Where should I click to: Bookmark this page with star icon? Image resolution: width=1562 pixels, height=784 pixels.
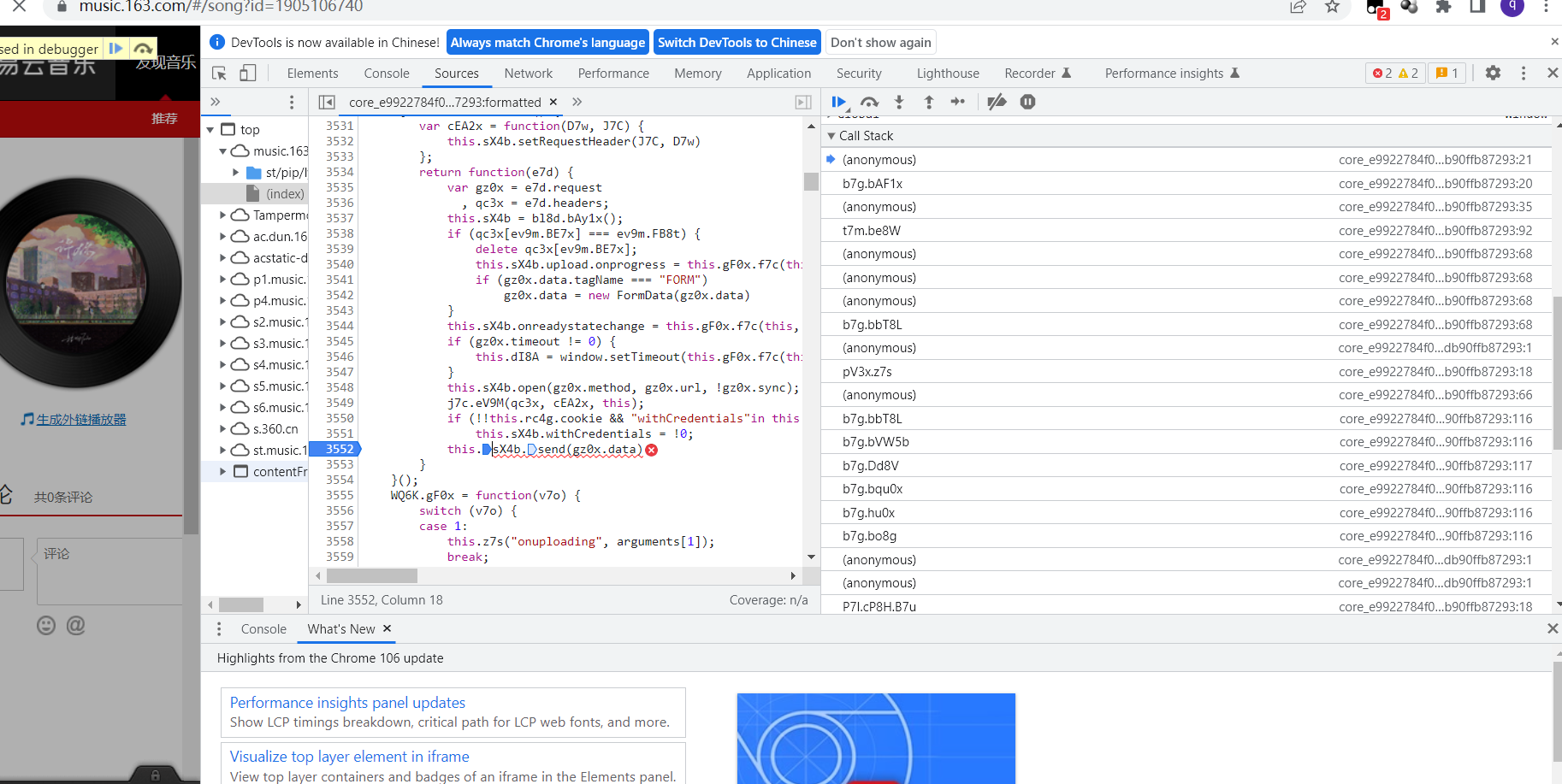coord(1332,7)
